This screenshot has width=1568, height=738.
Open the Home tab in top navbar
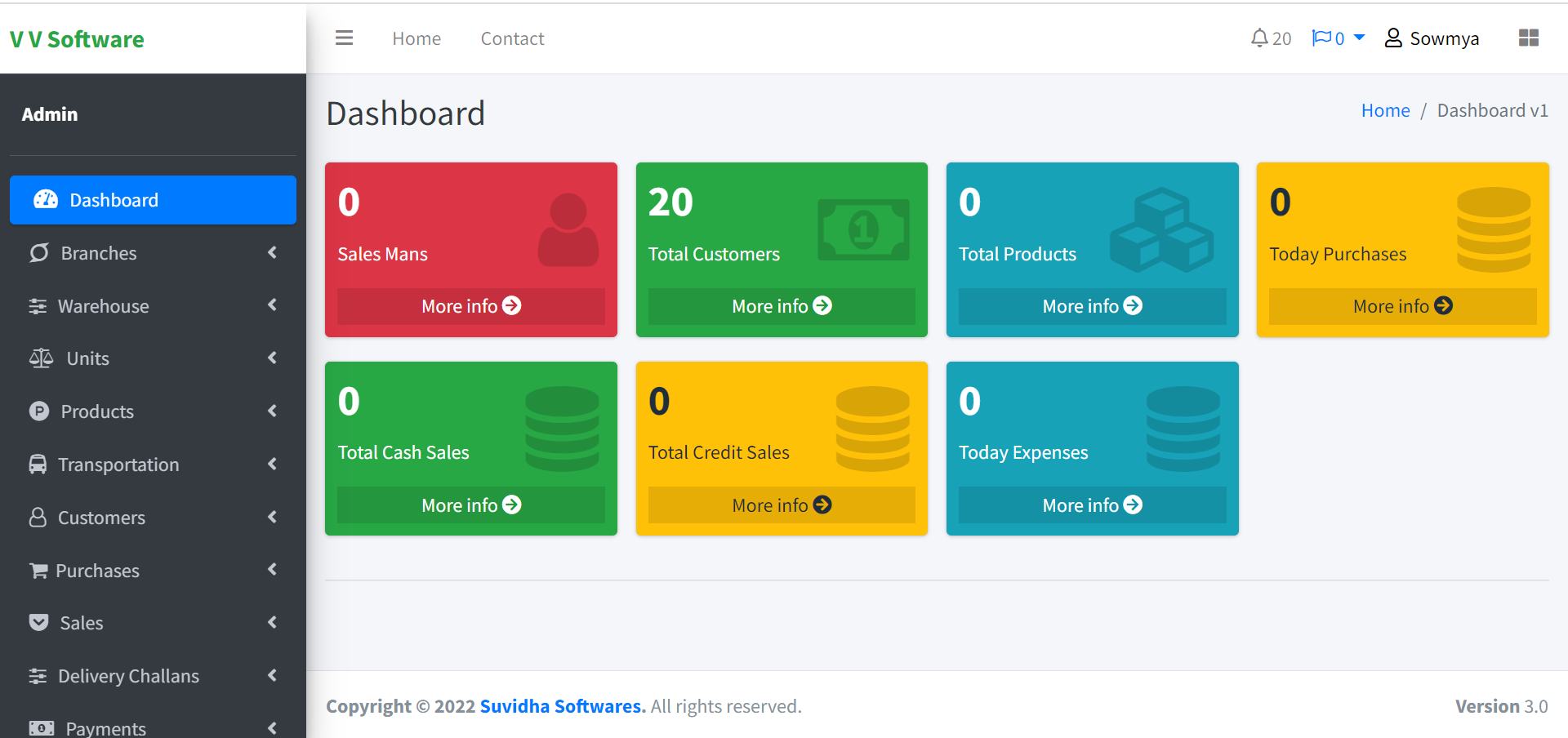[416, 38]
